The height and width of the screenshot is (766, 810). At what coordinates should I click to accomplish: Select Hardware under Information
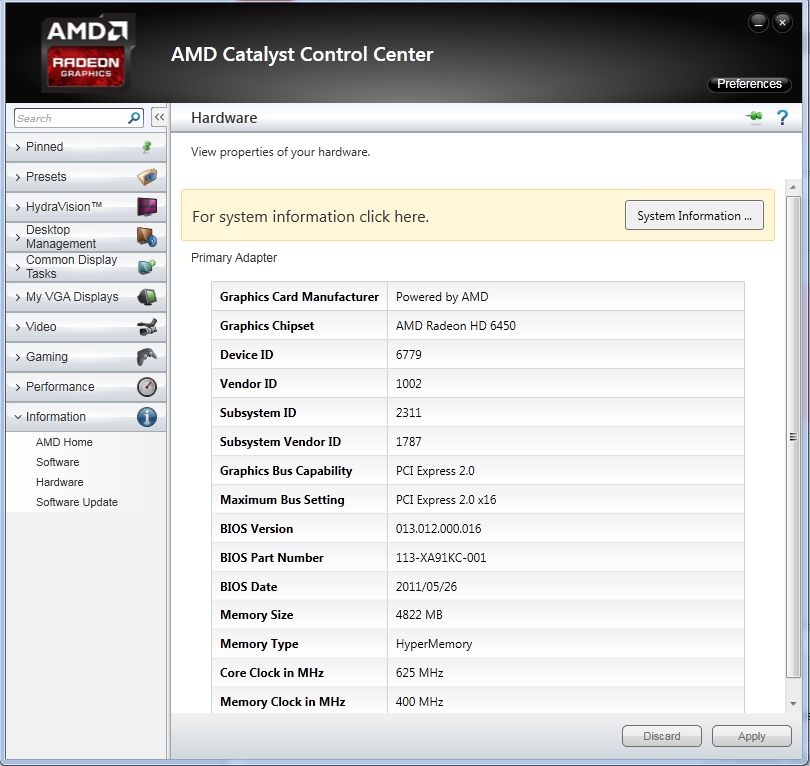59,482
